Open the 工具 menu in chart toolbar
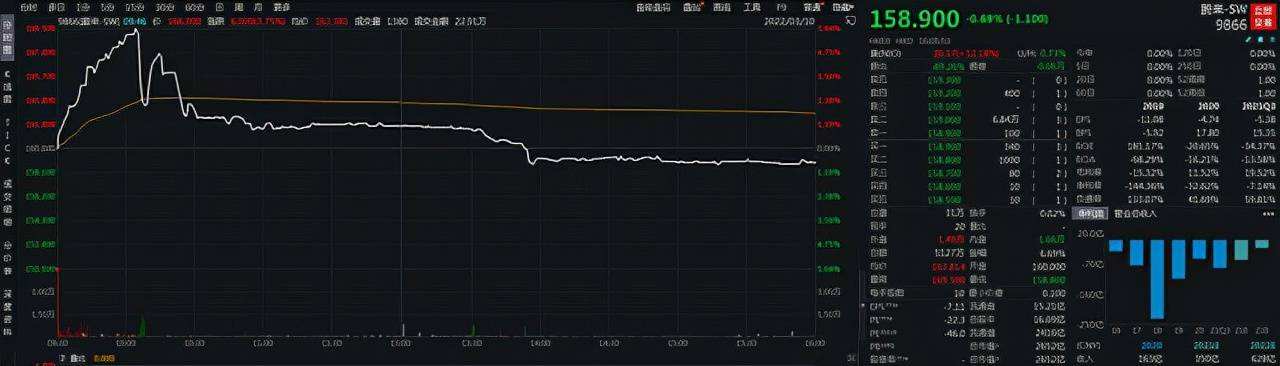The image size is (1280, 366). coord(752,7)
